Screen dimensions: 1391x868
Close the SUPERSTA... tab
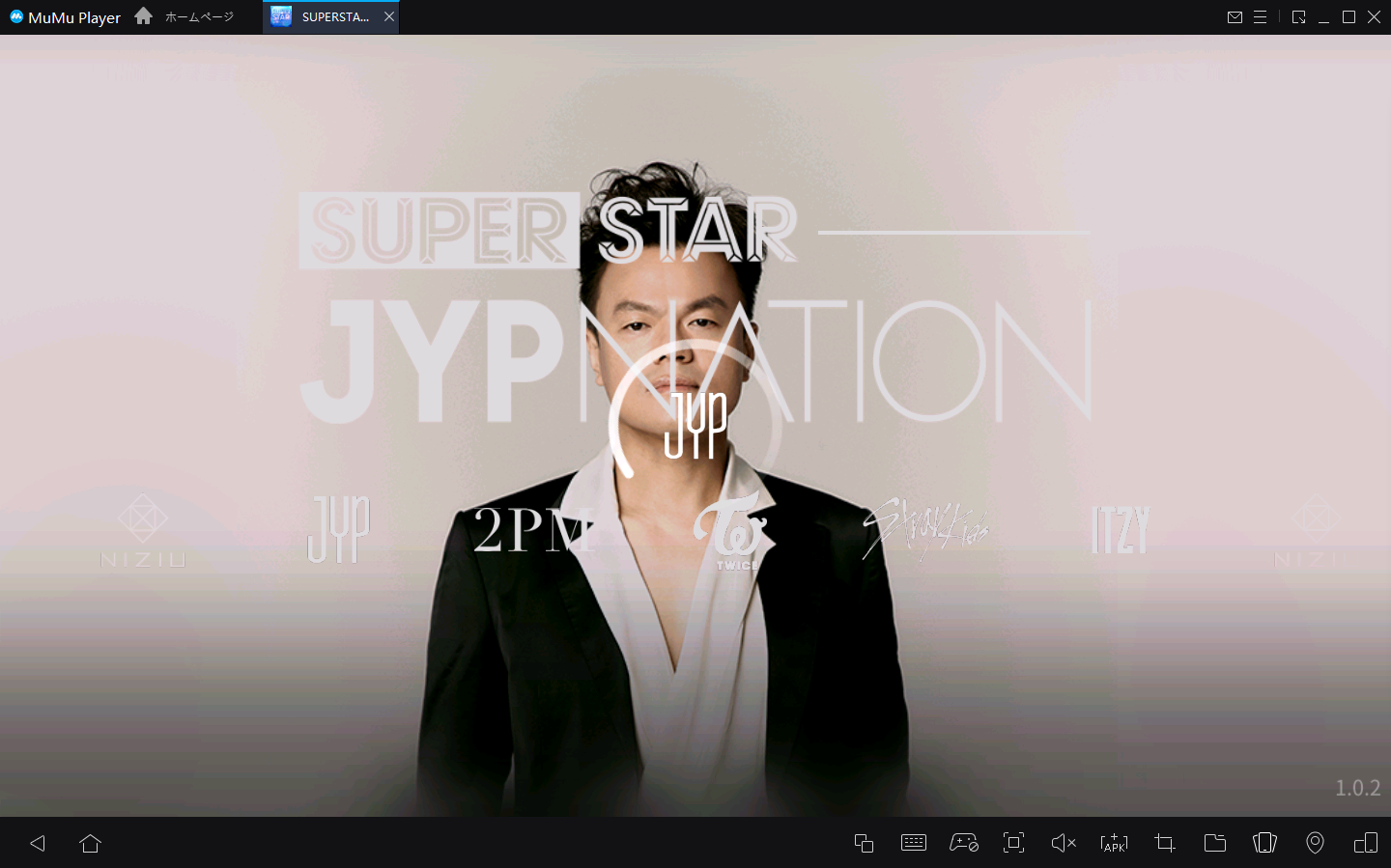[389, 17]
